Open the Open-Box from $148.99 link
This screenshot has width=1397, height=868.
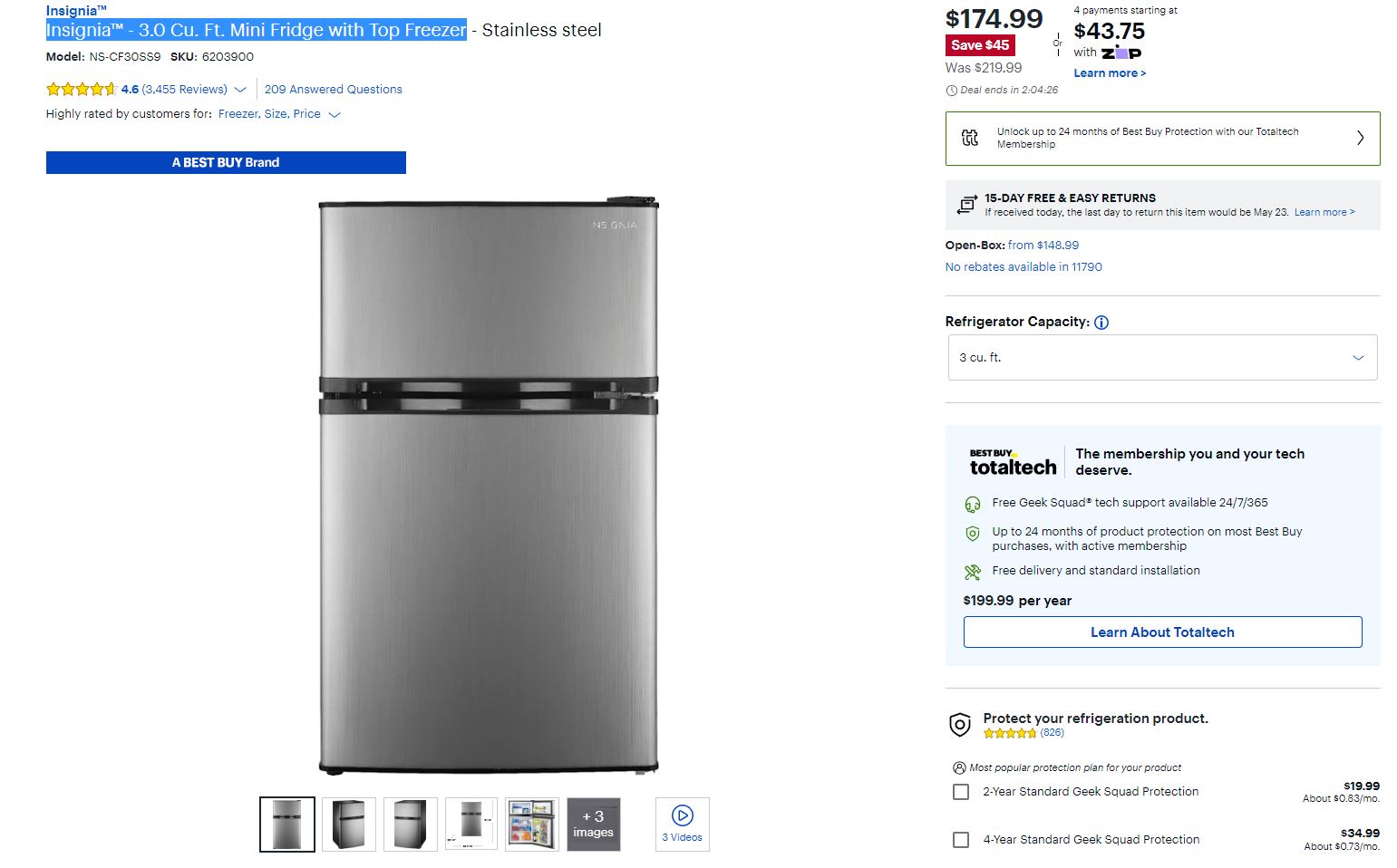pyautogui.click(x=1043, y=246)
